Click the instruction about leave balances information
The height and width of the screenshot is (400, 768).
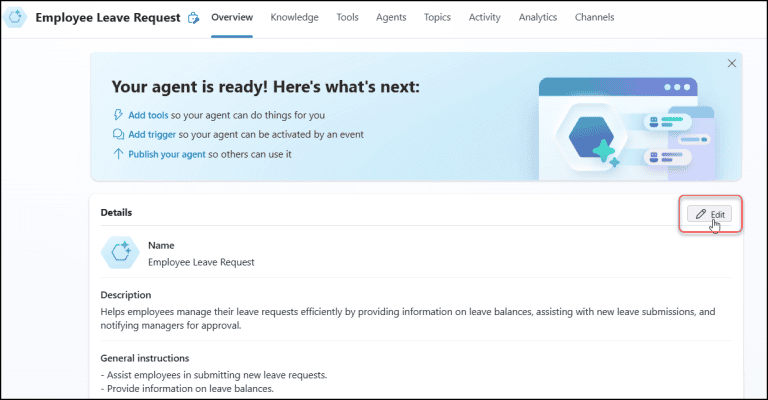coord(187,389)
